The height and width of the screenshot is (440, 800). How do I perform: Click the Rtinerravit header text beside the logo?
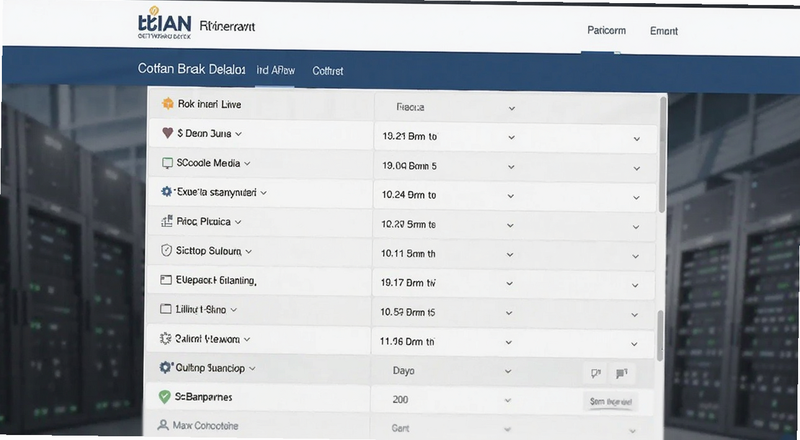pos(228,26)
